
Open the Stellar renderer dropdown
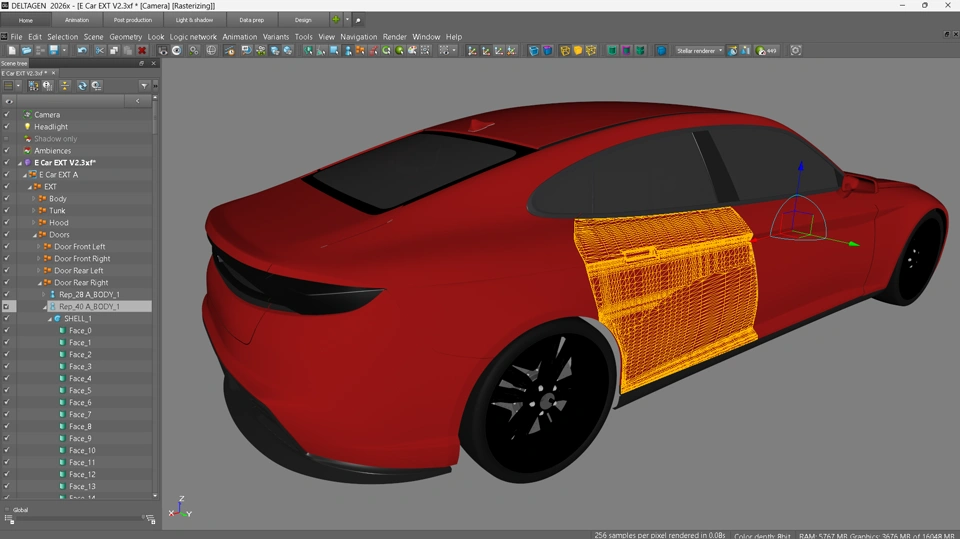click(699, 51)
